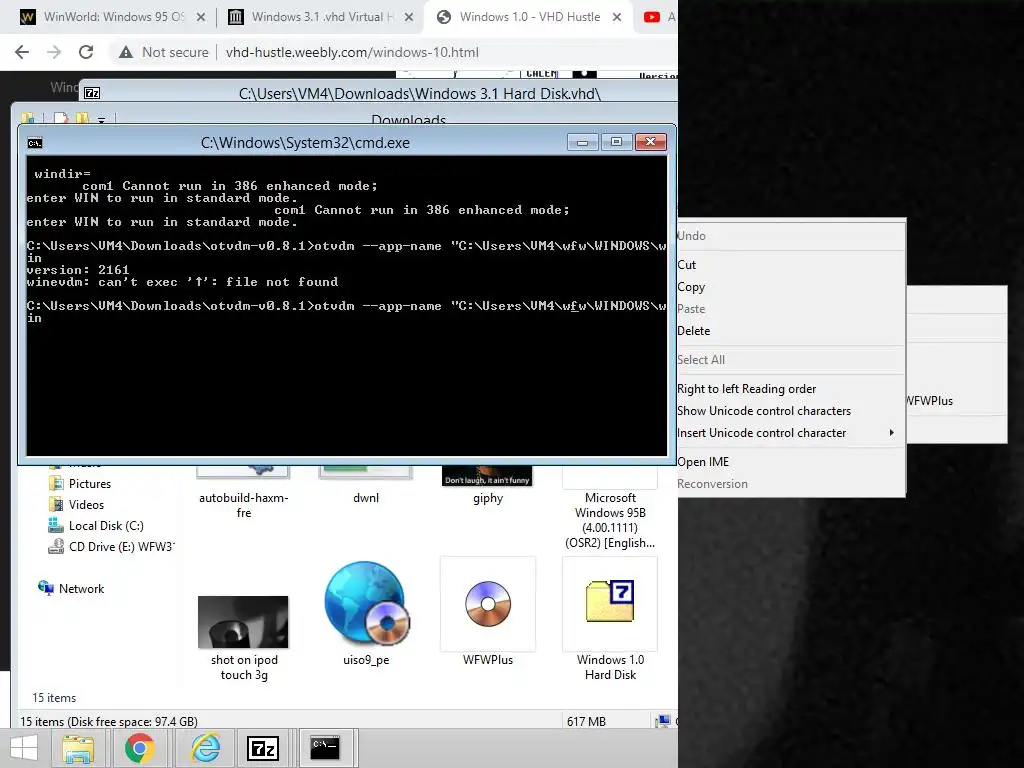Select the autobuild-haxm-fre item label

[x=244, y=505]
